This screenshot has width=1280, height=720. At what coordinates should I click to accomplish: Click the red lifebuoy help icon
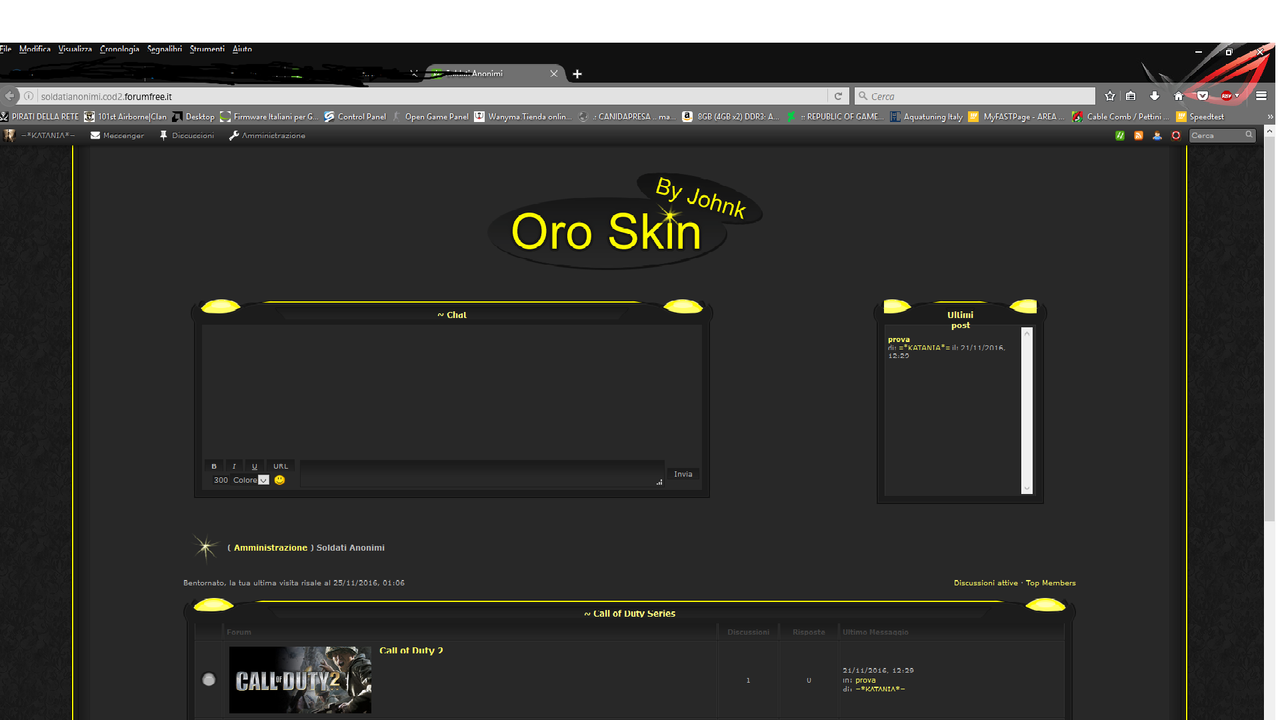click(1176, 136)
